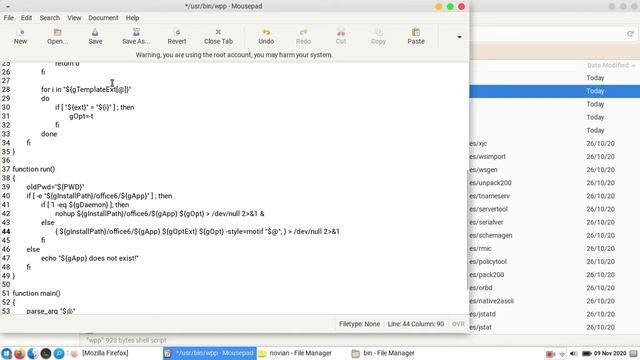Click the New document toolbar icon
Image resolution: width=640 pixels, height=360 pixels.
click(x=20, y=36)
